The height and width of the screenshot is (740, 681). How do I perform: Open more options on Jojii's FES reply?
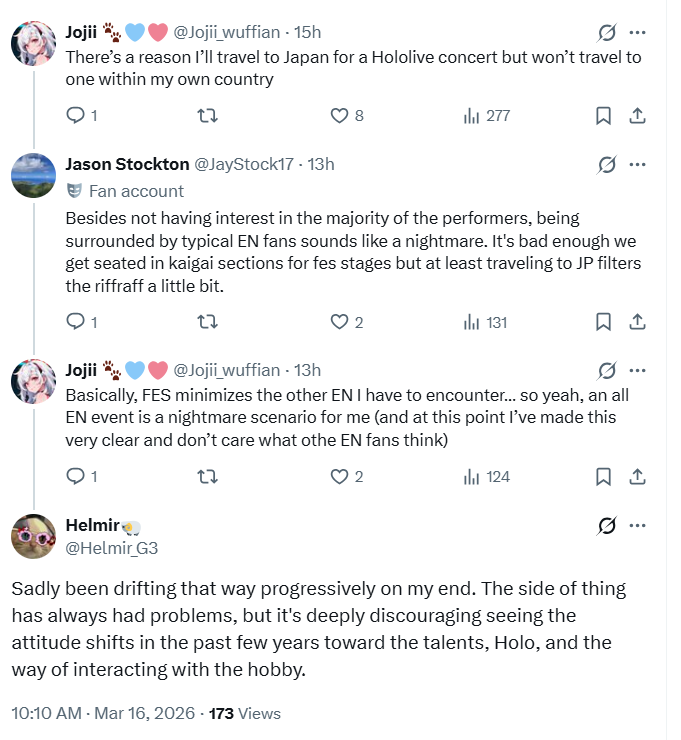point(637,370)
